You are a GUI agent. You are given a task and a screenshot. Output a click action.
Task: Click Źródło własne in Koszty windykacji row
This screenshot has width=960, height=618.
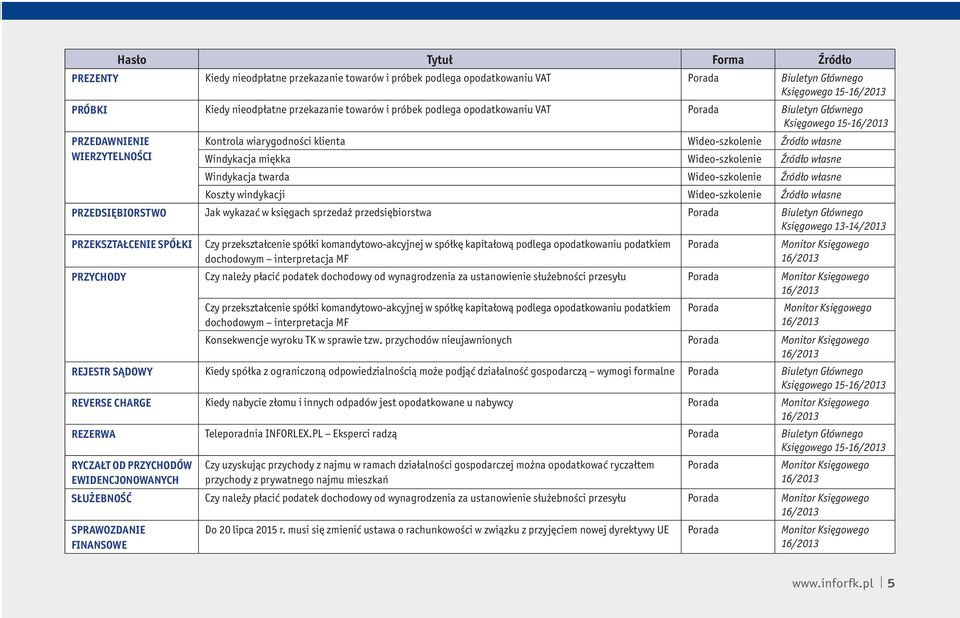[811, 195]
